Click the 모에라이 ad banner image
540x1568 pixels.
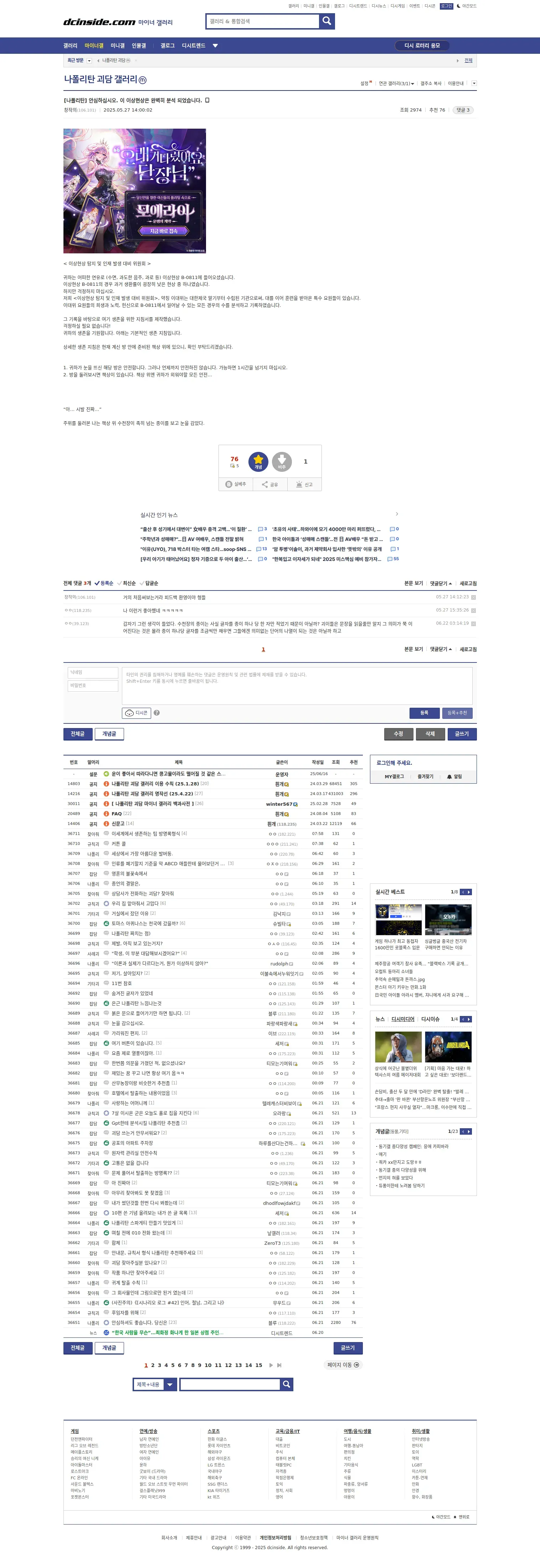tap(134, 191)
